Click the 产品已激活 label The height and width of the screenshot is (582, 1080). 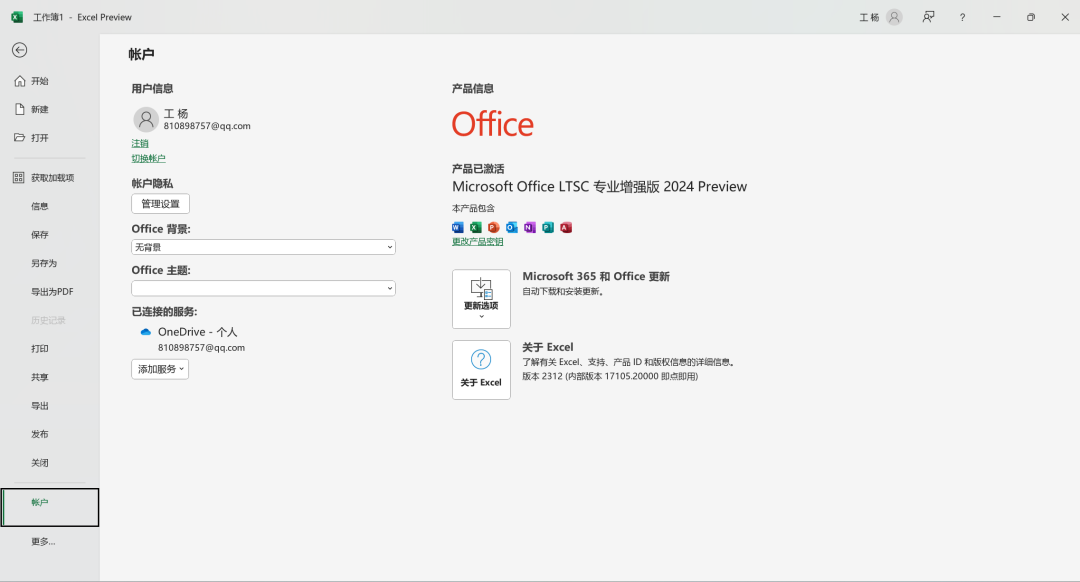478,169
